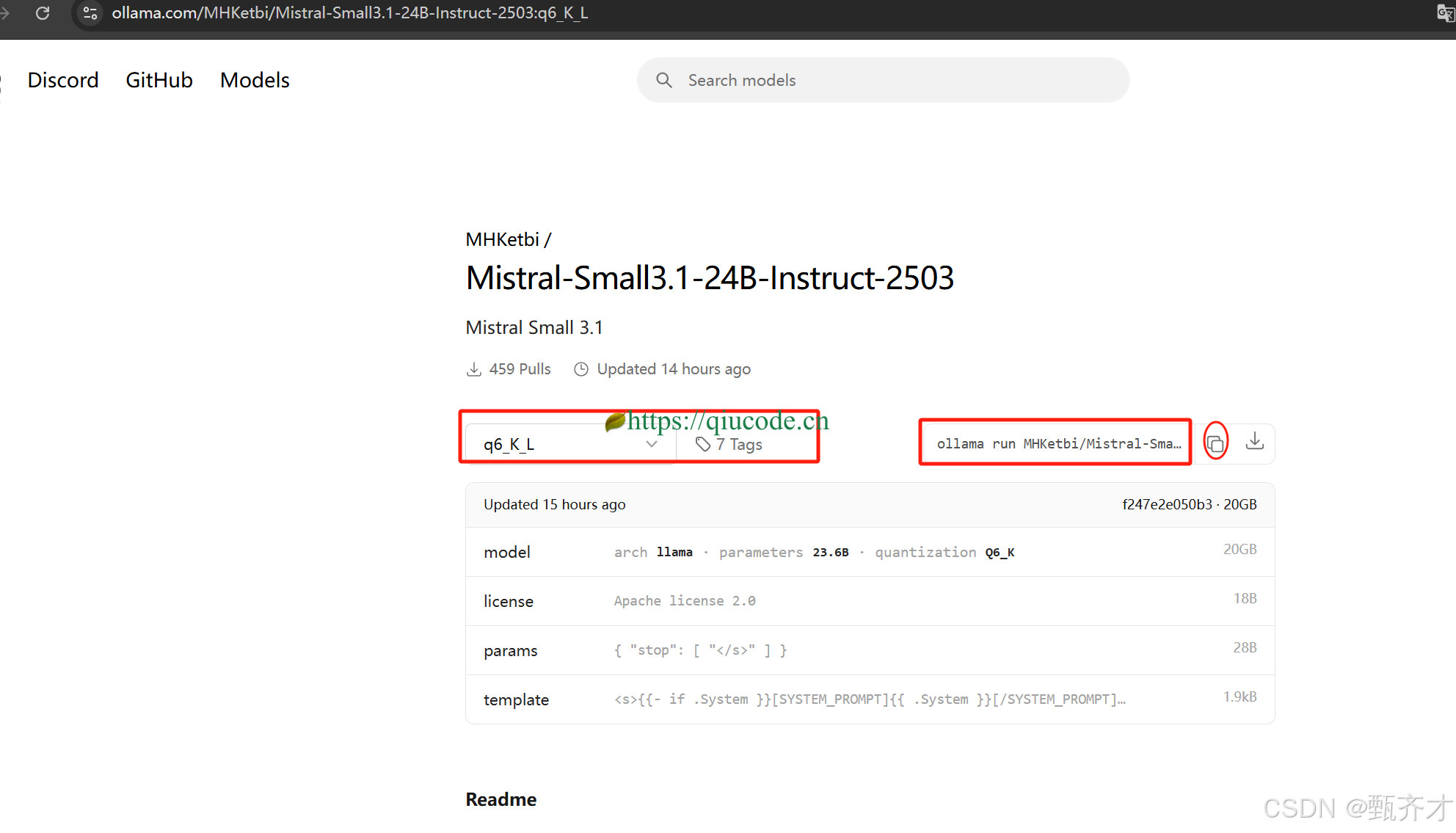Click the browser forward arrow

[6, 13]
